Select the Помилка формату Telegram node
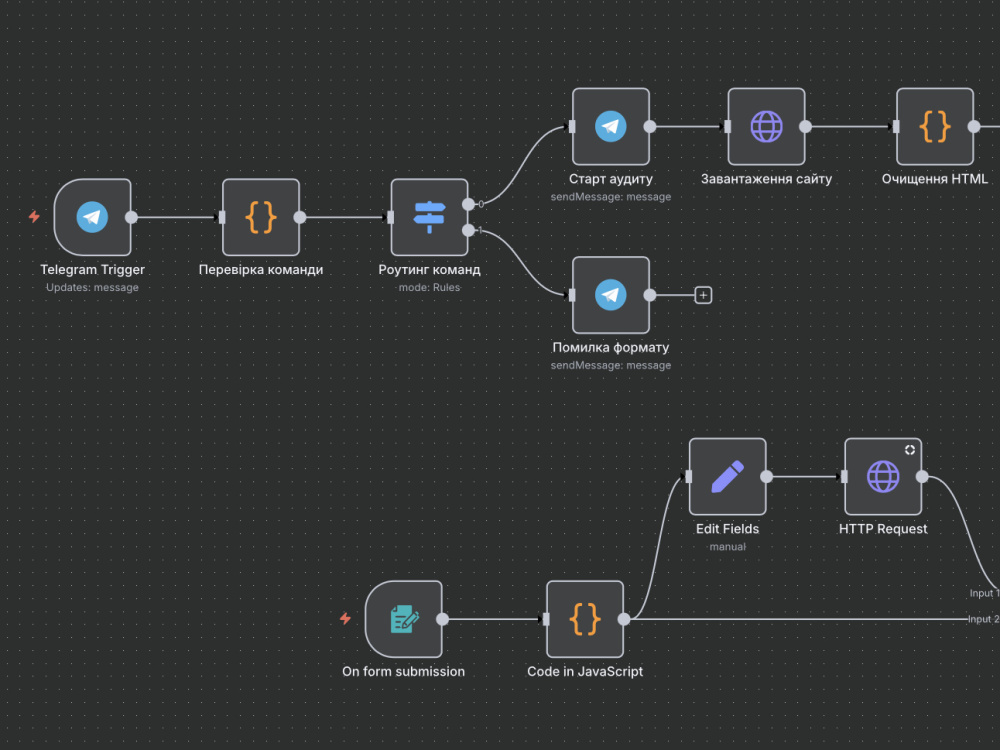This screenshot has width=1000, height=750. 610,295
